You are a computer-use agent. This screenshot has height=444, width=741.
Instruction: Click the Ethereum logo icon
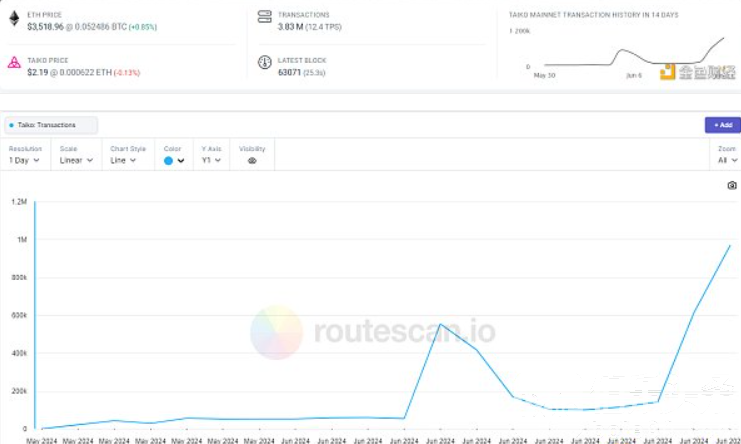(15, 18)
